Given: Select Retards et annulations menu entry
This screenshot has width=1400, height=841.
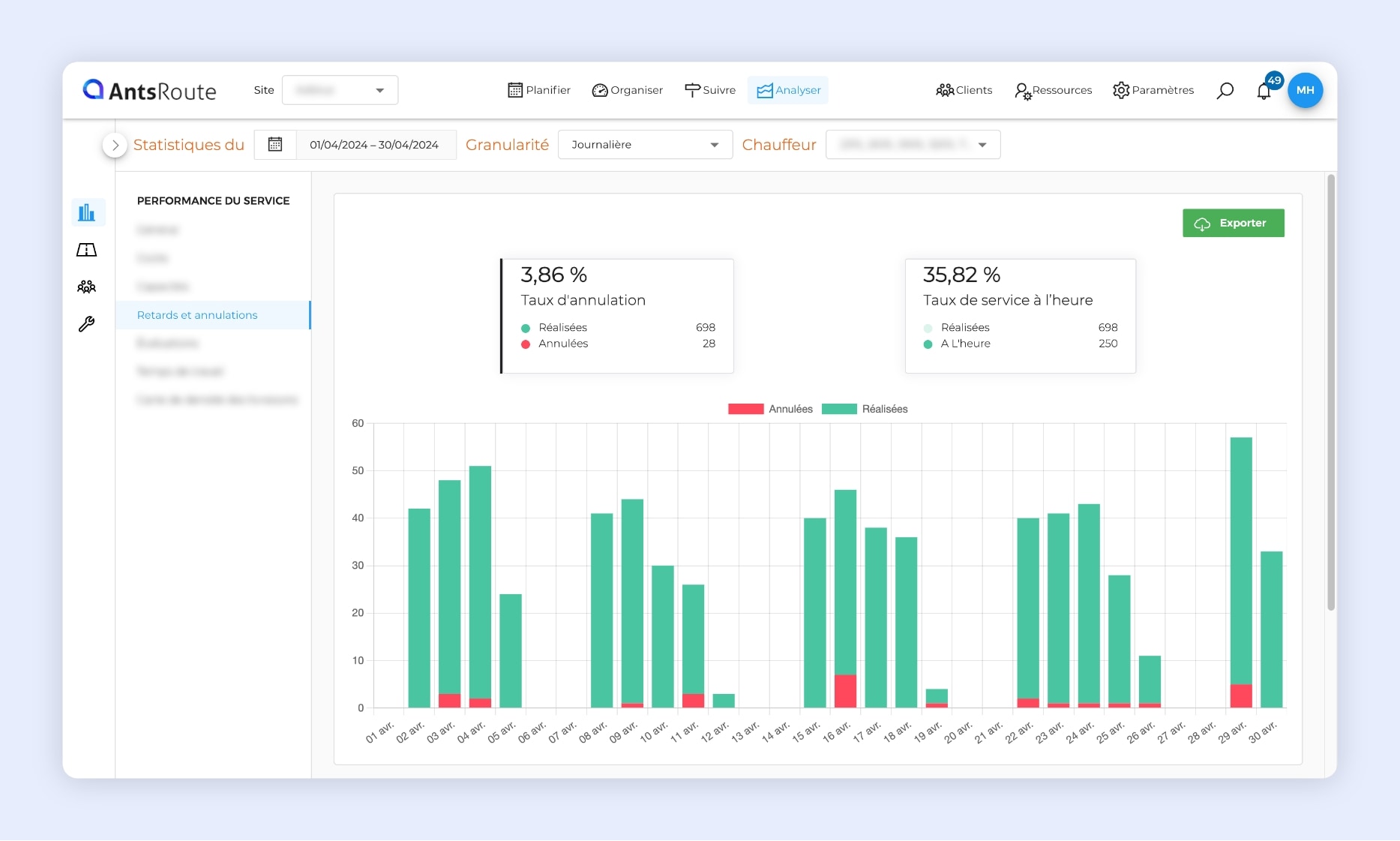Looking at the screenshot, I should point(197,315).
